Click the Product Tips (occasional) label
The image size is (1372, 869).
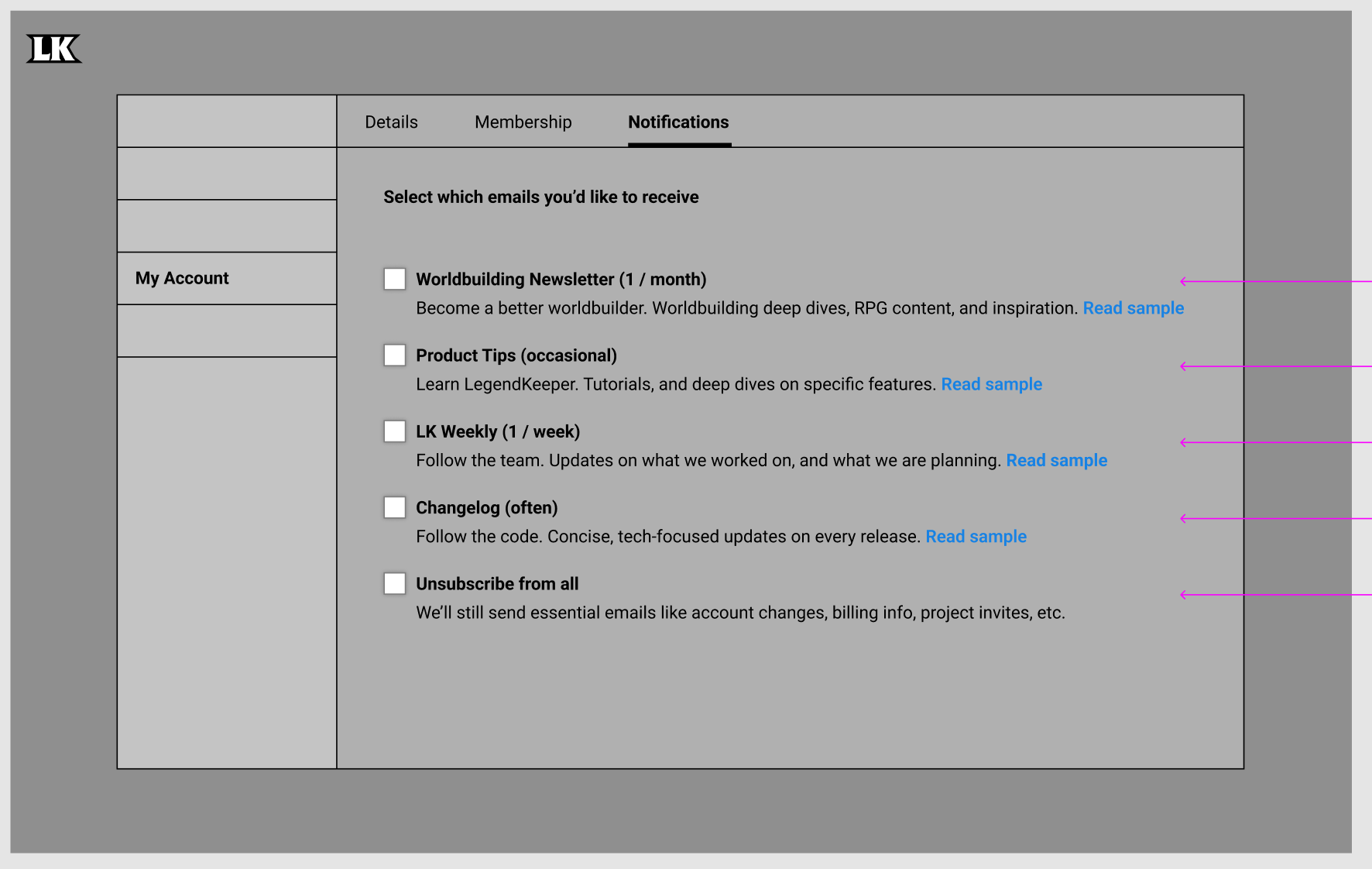[516, 355]
